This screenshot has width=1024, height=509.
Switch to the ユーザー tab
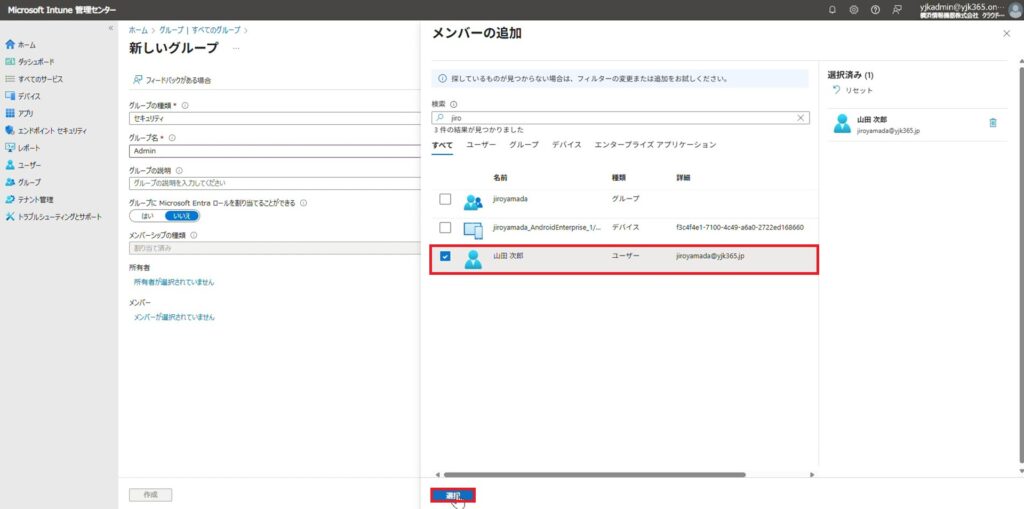pos(481,145)
